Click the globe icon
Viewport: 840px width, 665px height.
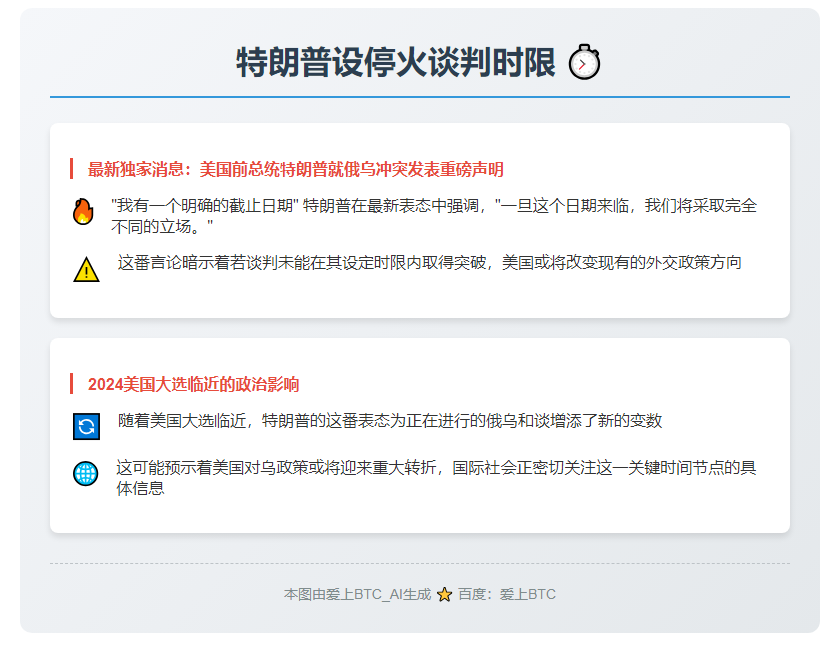[86, 474]
